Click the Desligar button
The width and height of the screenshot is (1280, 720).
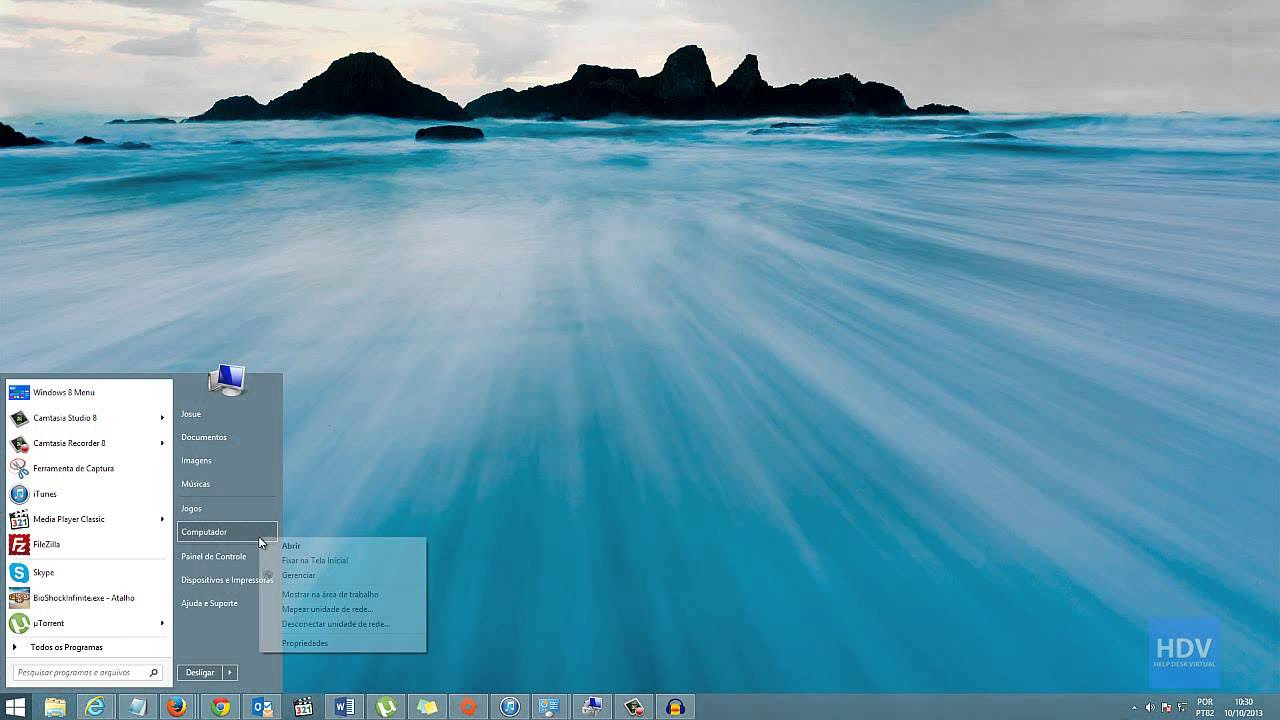(x=199, y=672)
